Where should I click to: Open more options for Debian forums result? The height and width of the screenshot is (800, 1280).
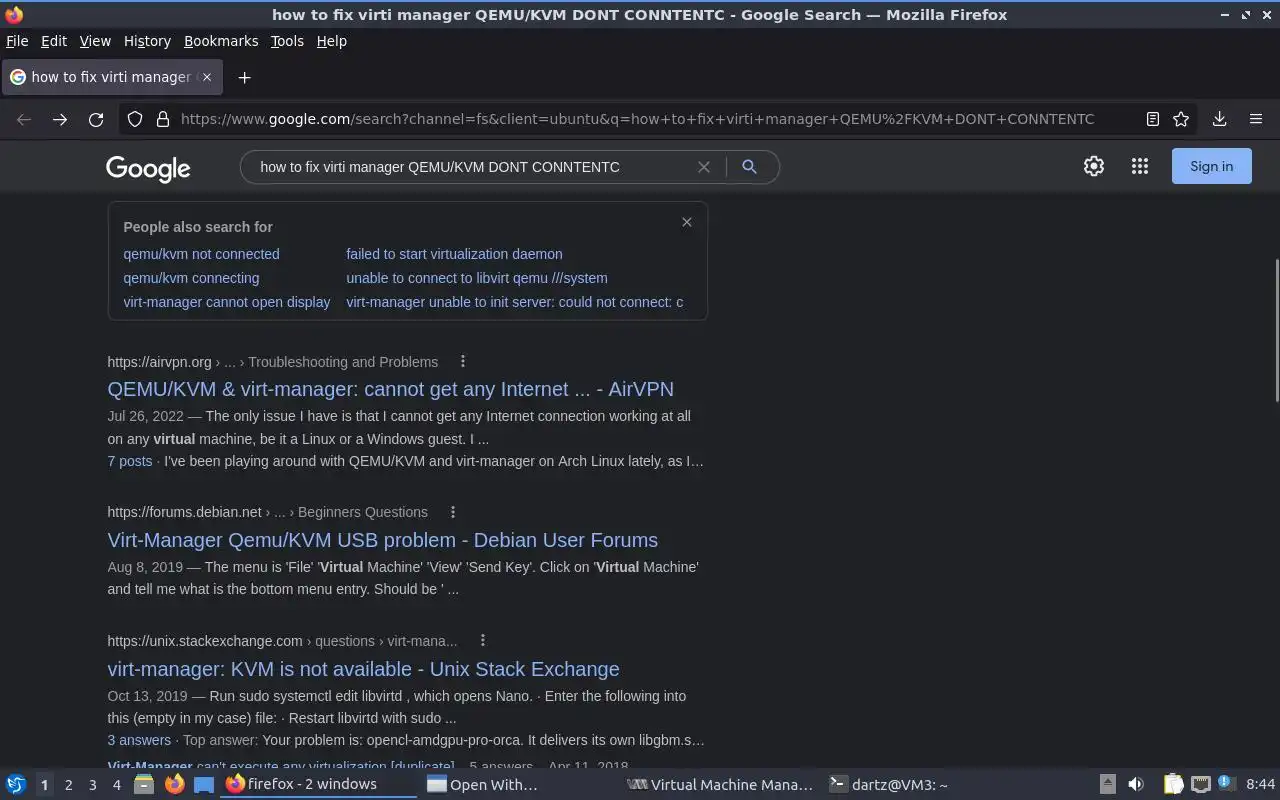point(452,511)
